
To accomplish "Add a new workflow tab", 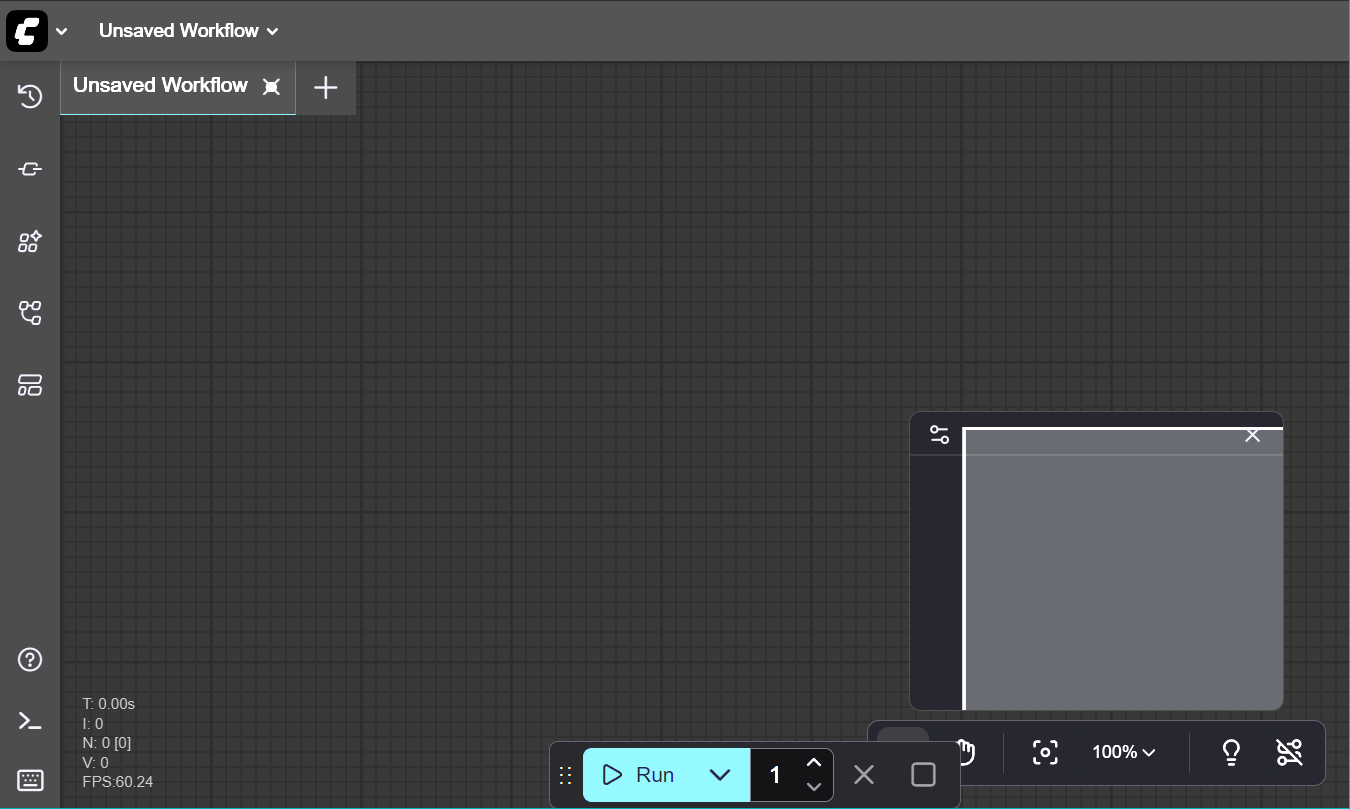I will click(x=326, y=88).
